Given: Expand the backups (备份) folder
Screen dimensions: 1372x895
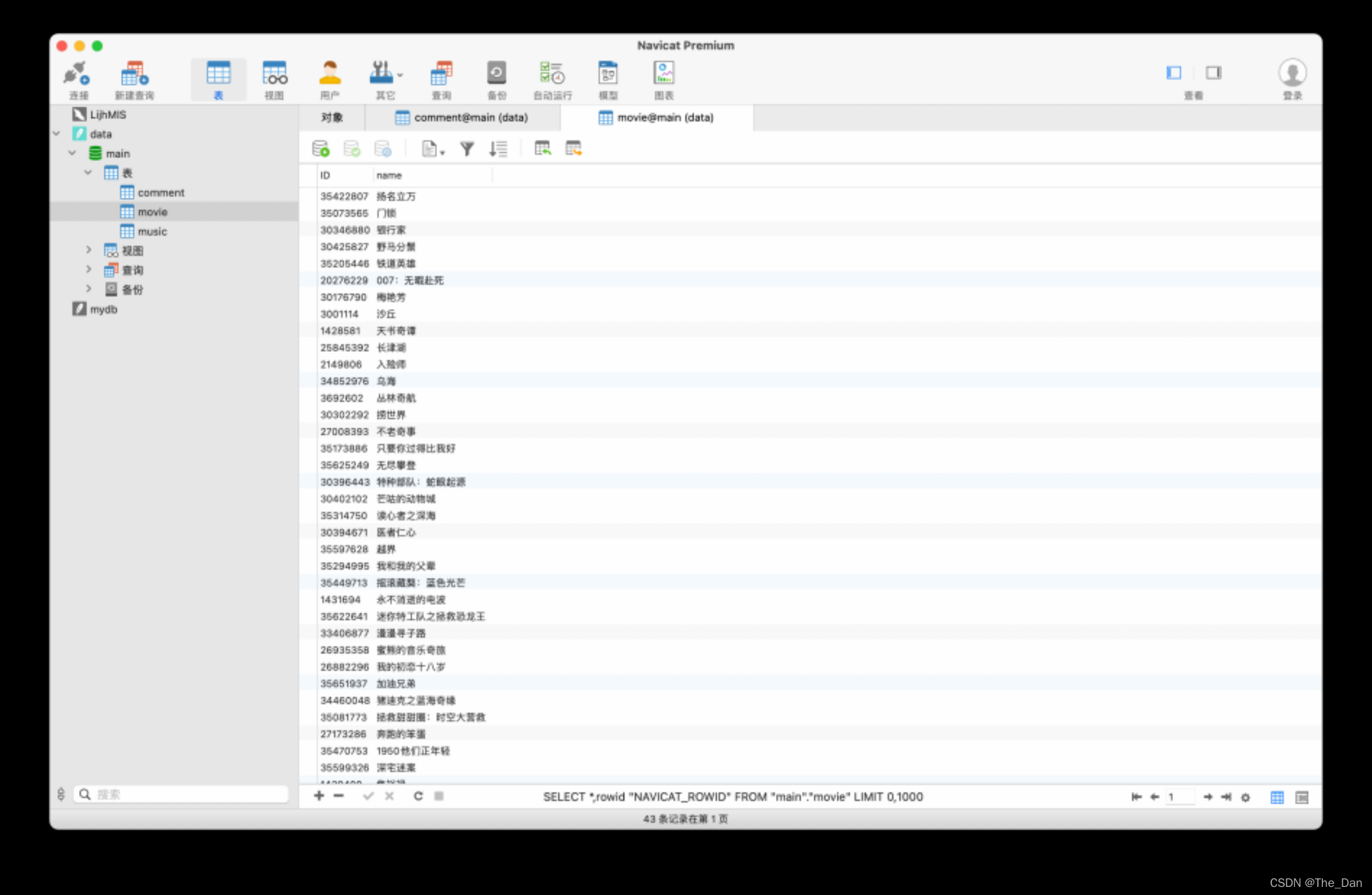Looking at the screenshot, I should point(88,288).
